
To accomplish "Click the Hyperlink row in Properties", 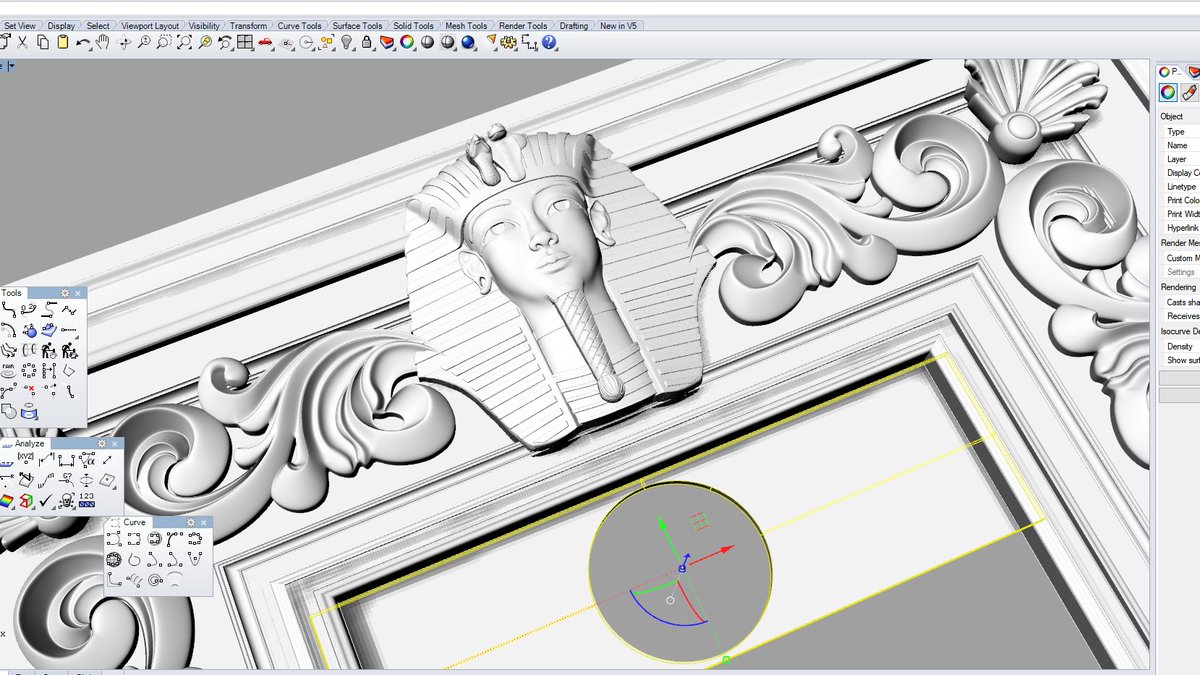I will [1179, 228].
